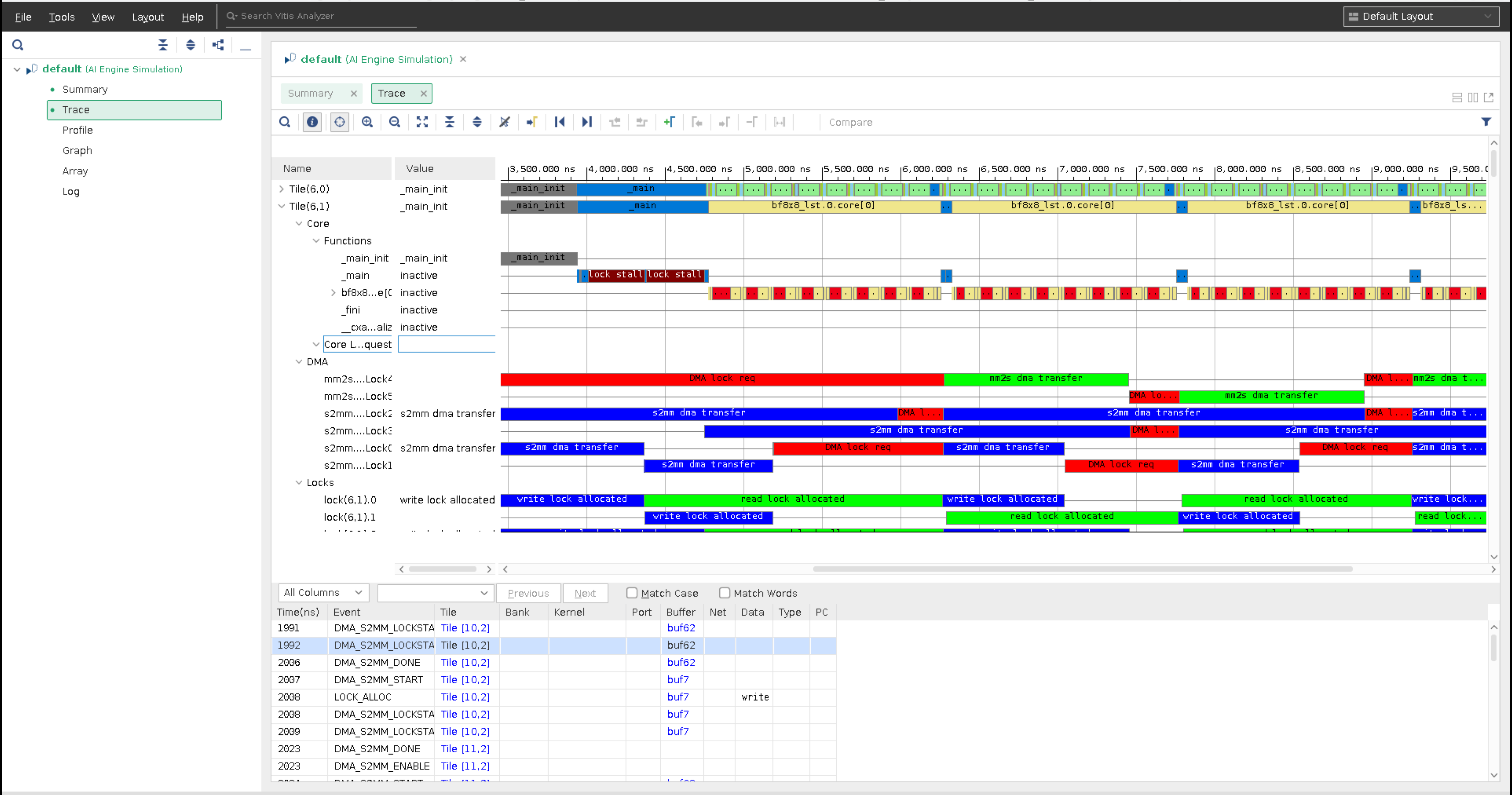This screenshot has width=1512, height=795.
Task: Select Log in the sidebar
Action: tap(70, 191)
